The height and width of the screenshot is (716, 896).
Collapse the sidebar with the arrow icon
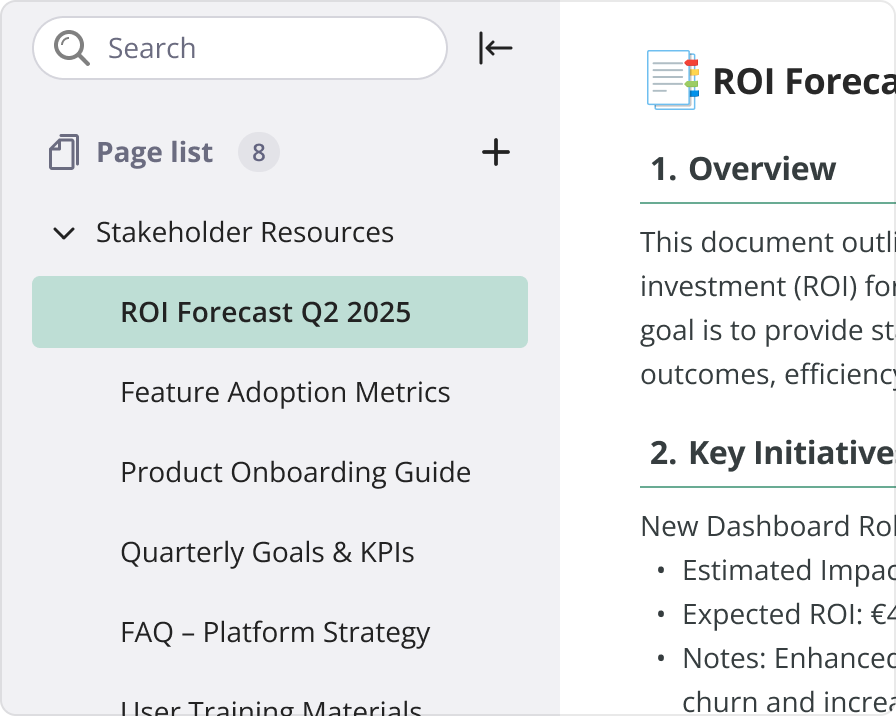pyautogui.click(x=495, y=48)
